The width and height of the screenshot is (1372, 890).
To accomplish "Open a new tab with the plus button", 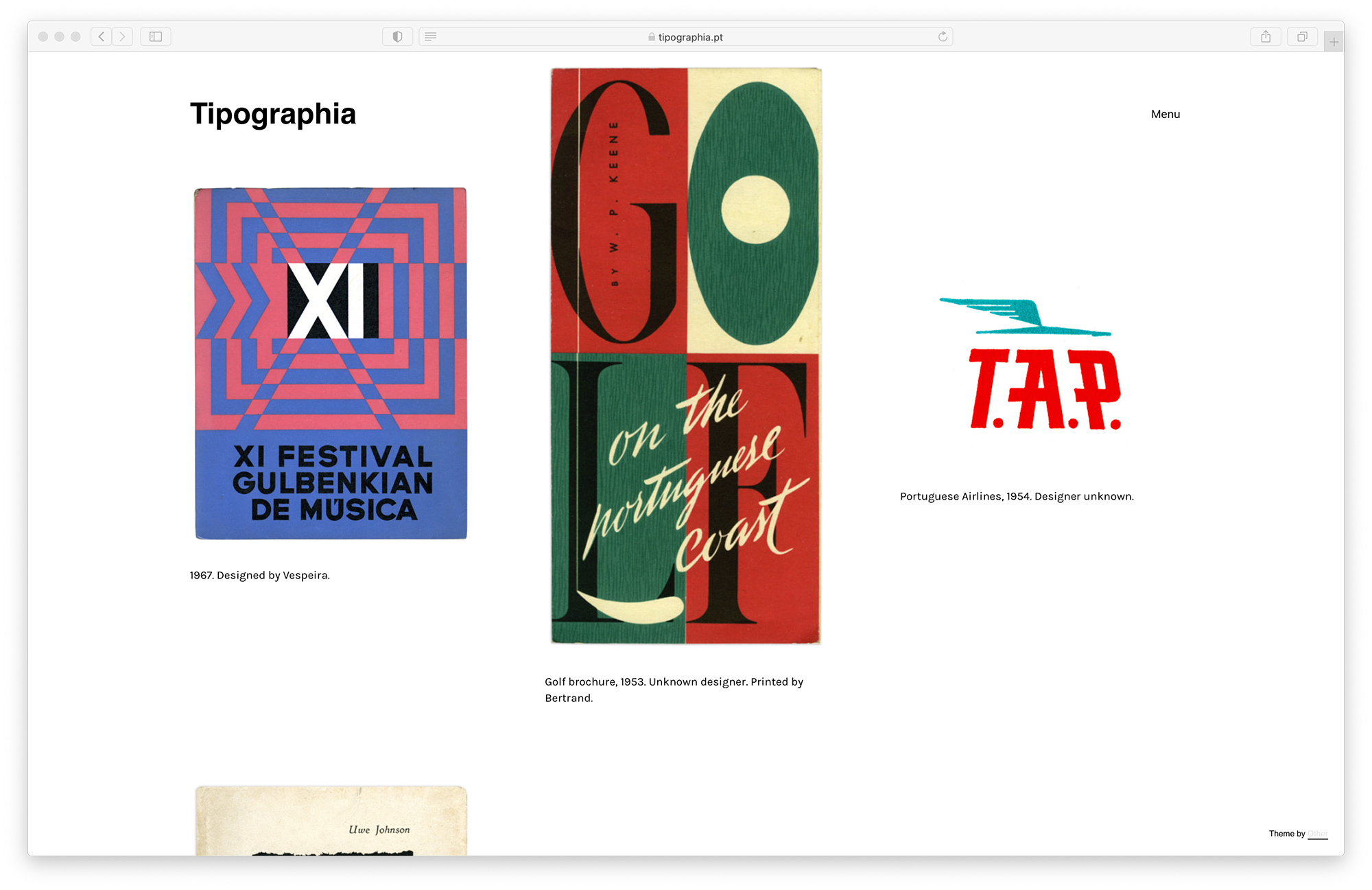I will point(1334,41).
